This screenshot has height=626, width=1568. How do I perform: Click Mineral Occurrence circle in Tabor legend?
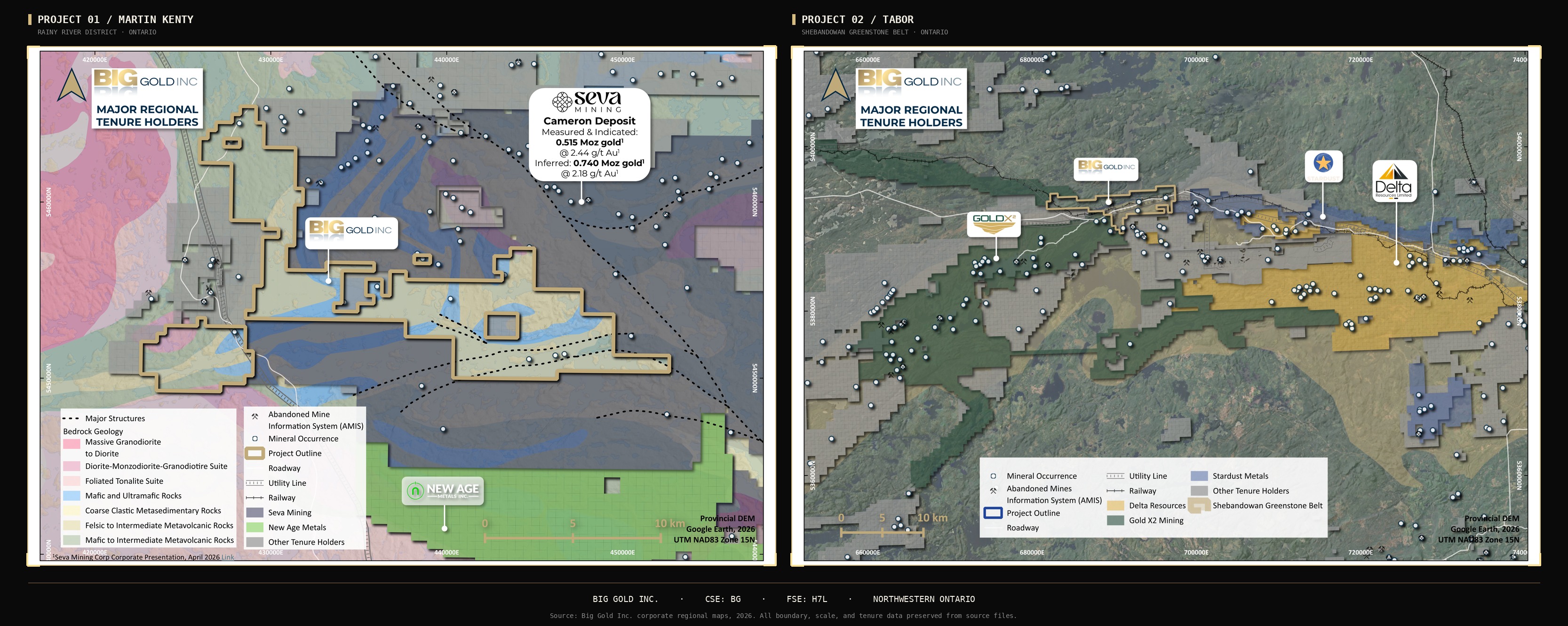click(x=993, y=476)
